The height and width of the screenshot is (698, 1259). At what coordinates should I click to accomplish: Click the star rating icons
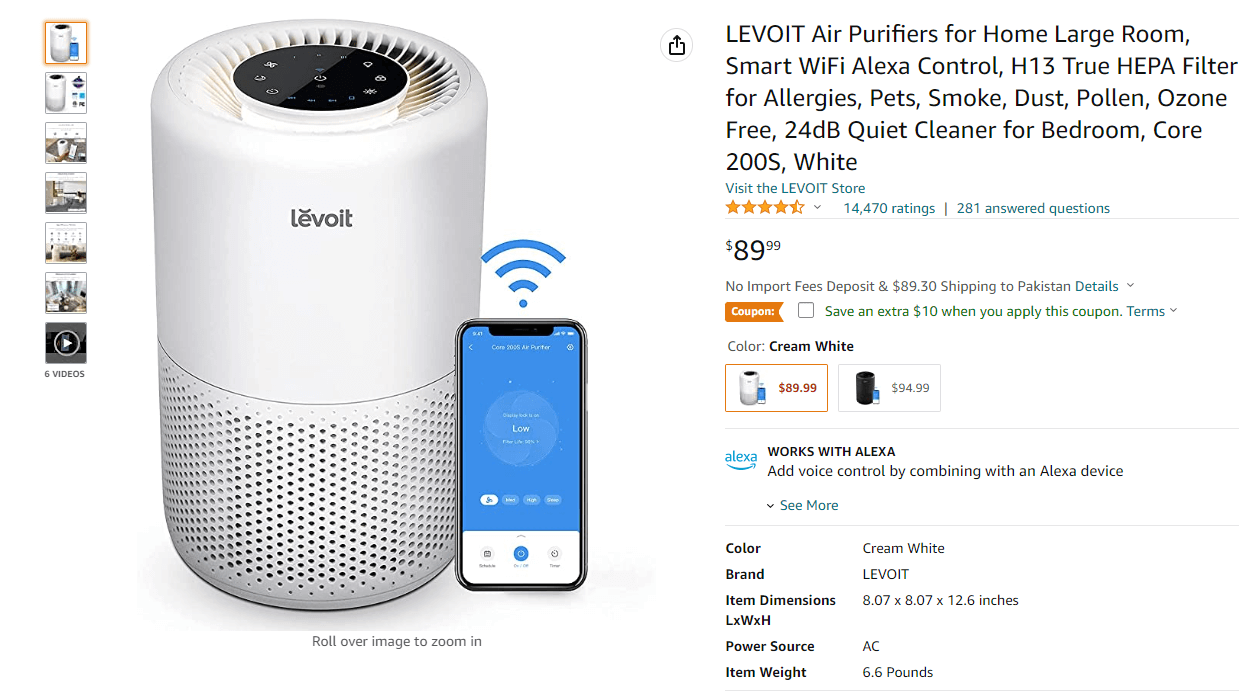765,208
